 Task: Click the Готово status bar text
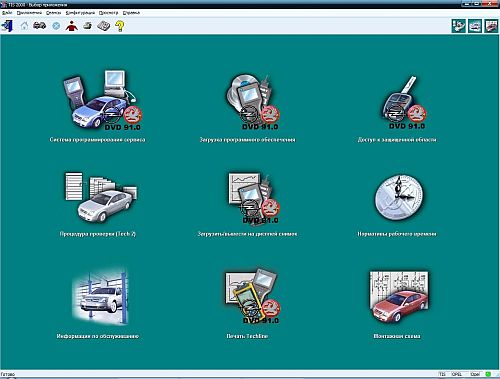(x=8, y=374)
